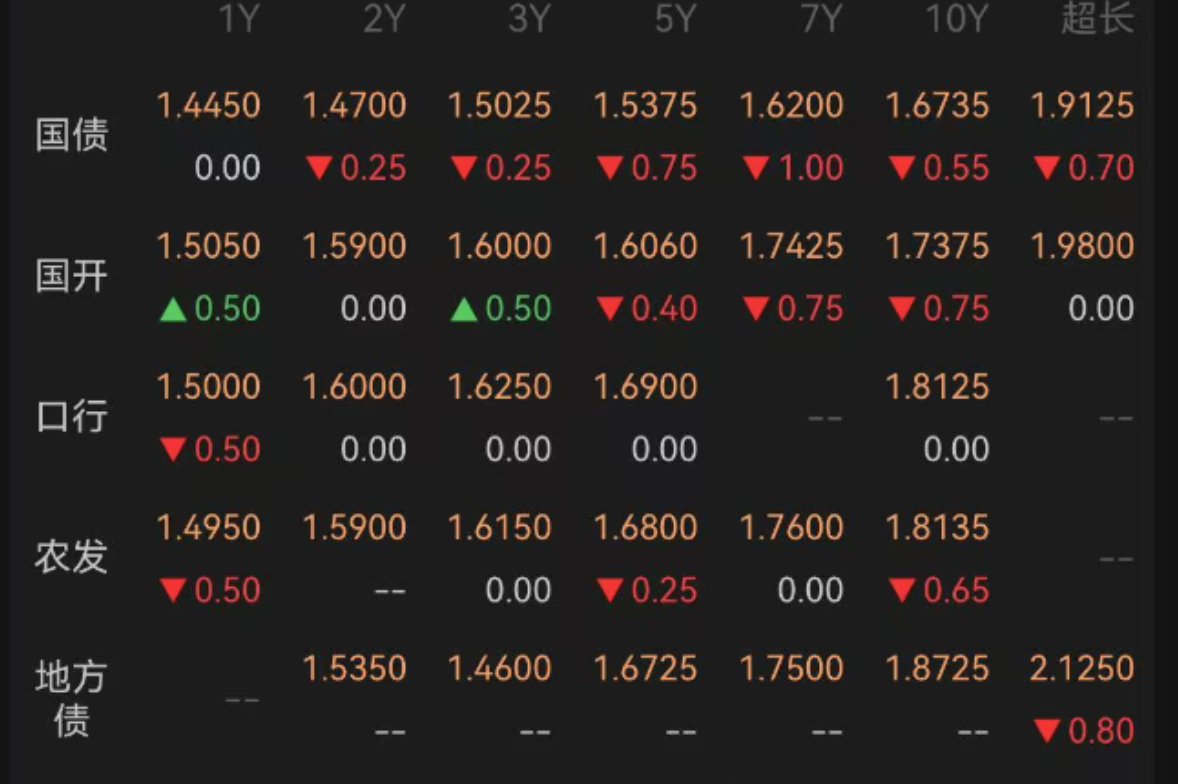The image size is (1178, 784).
Task: Select the 1Y column header
Action: pyautogui.click(x=239, y=18)
